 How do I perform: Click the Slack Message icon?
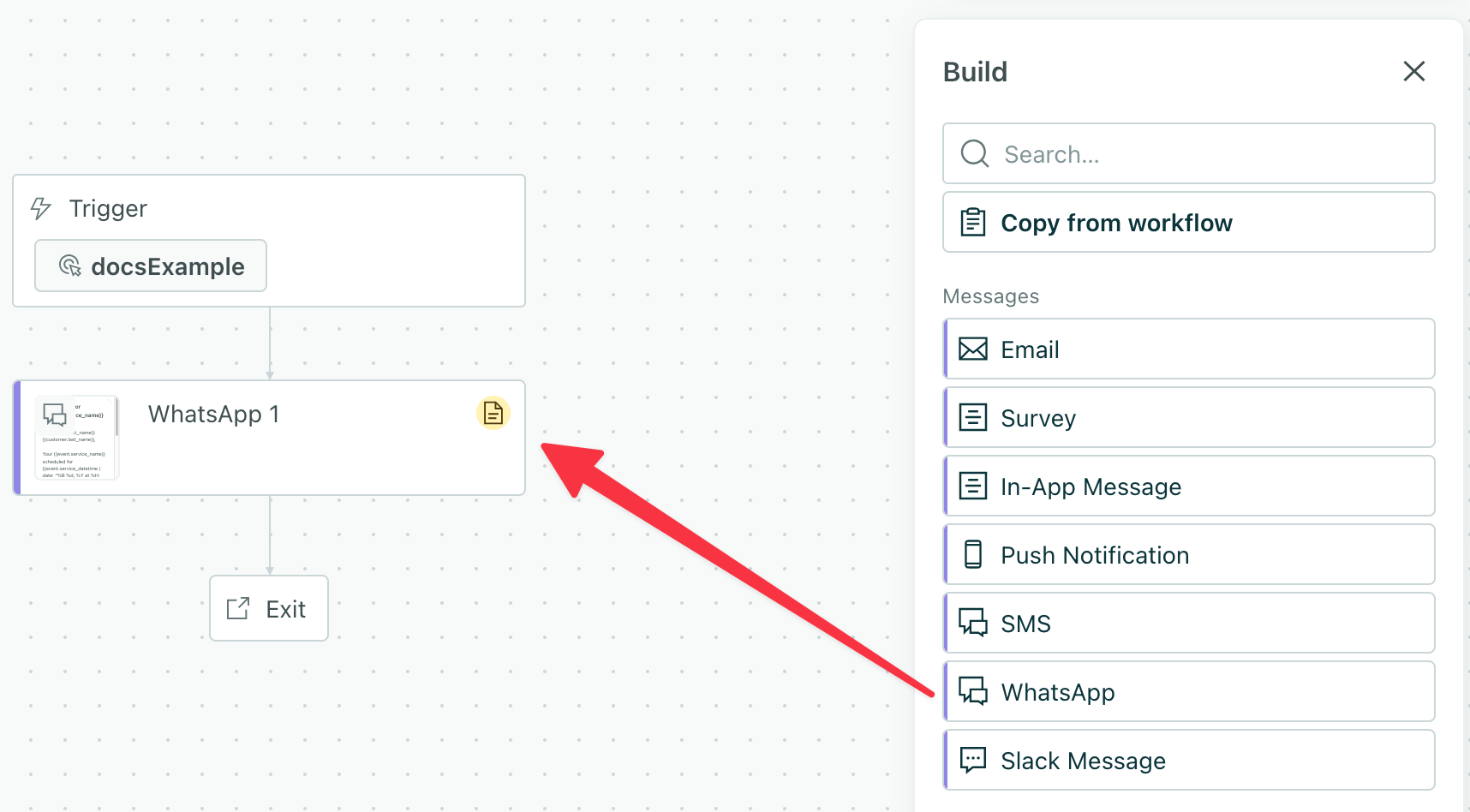[973, 760]
